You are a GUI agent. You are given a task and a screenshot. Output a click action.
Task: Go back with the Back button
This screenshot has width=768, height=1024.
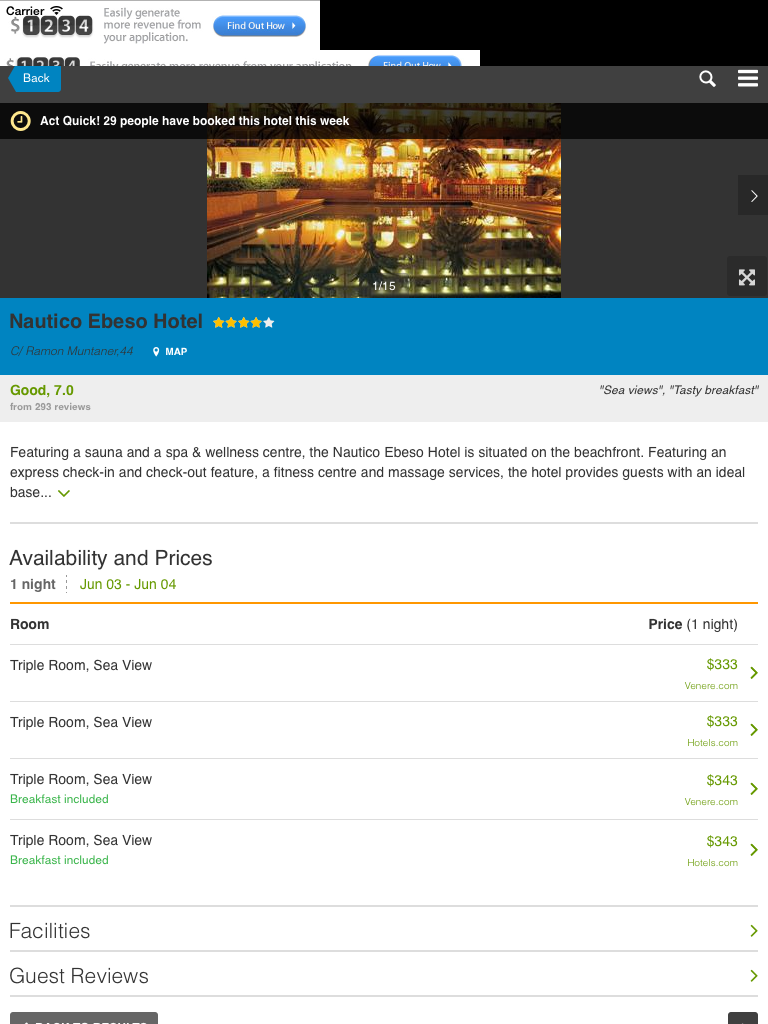coord(35,78)
